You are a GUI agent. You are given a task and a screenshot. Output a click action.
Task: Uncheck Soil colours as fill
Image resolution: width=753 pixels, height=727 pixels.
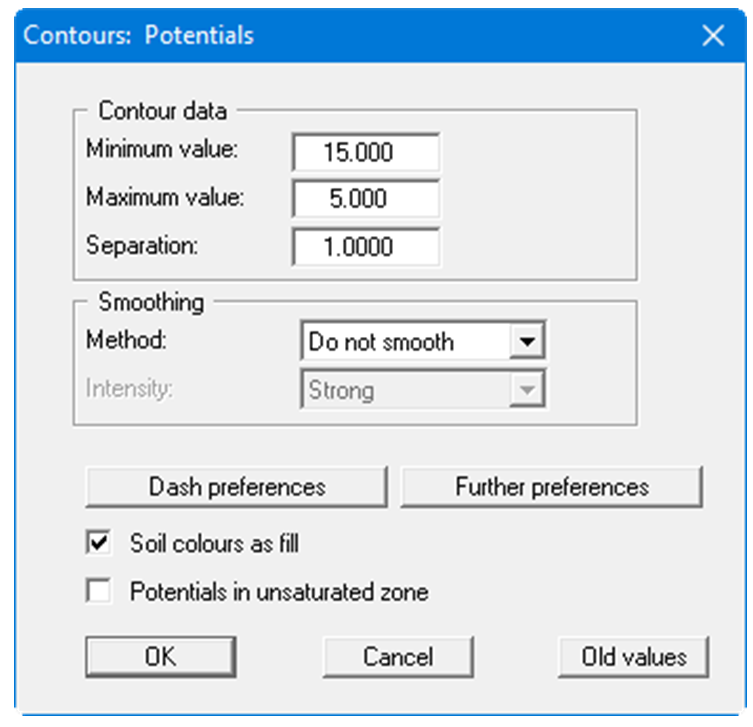(x=100, y=544)
